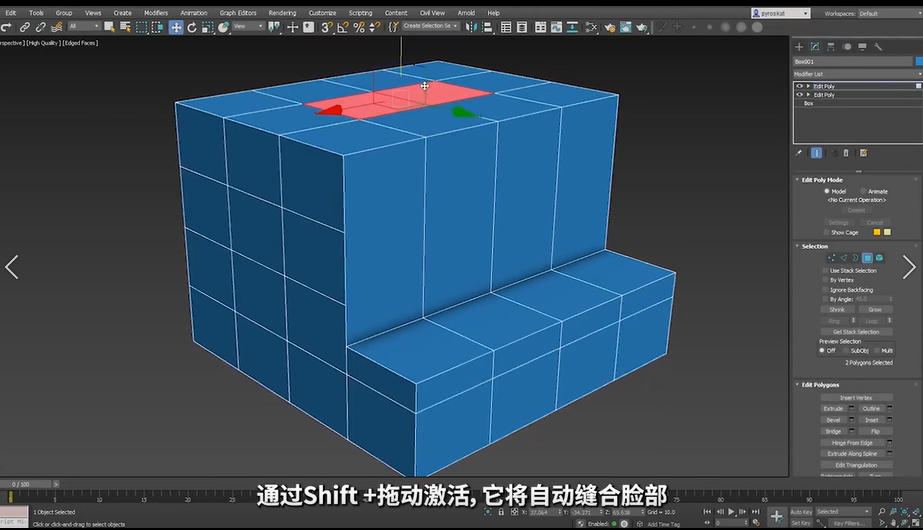
Task: Open the Modify panel tab
Action: pos(815,47)
